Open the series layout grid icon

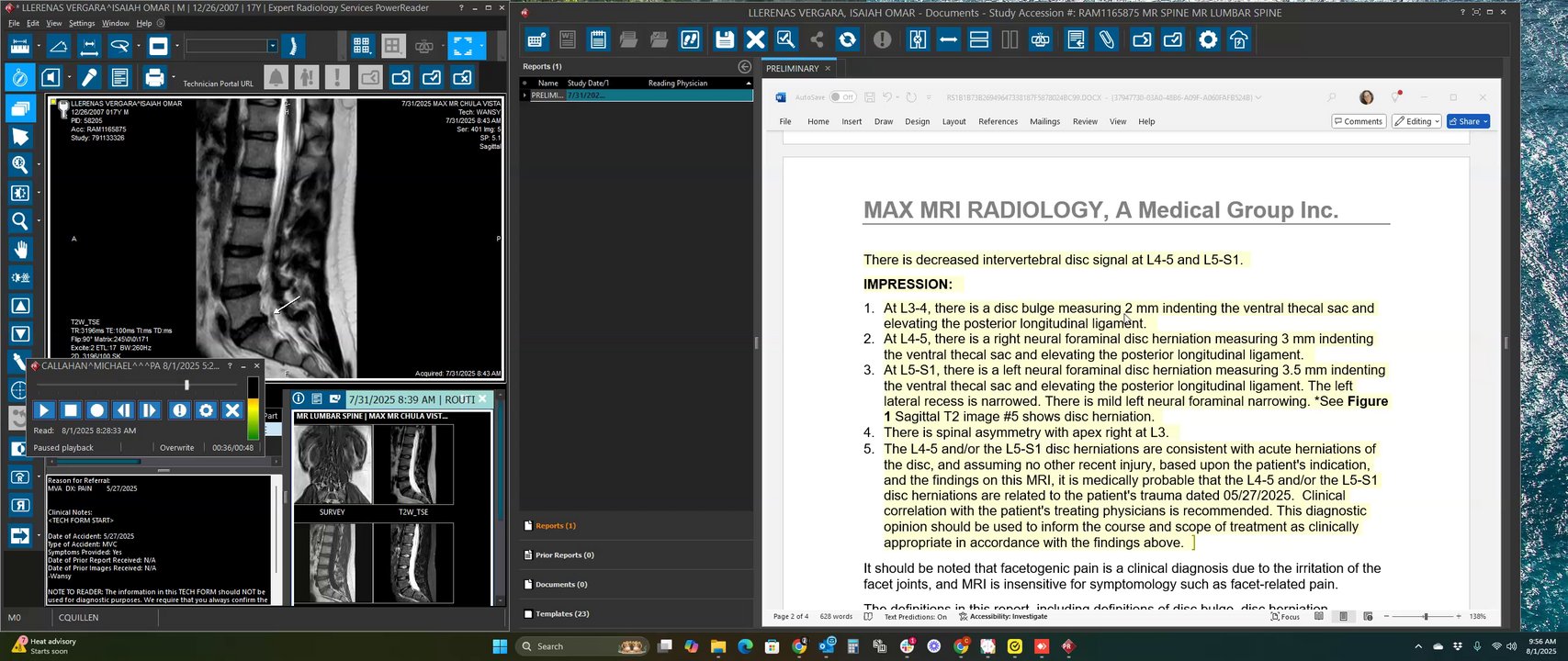[362, 46]
